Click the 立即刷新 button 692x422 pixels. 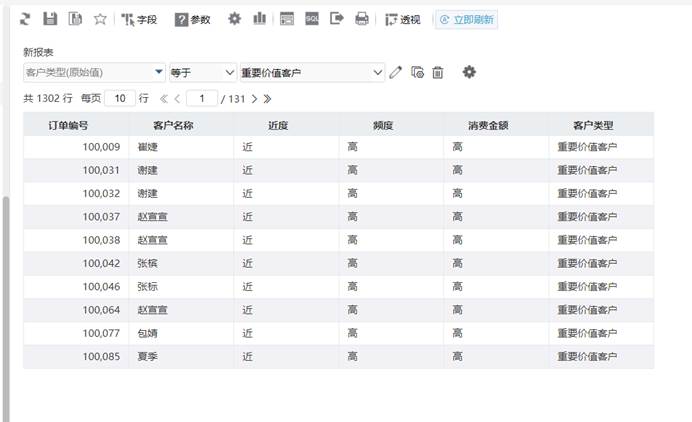(x=467, y=19)
